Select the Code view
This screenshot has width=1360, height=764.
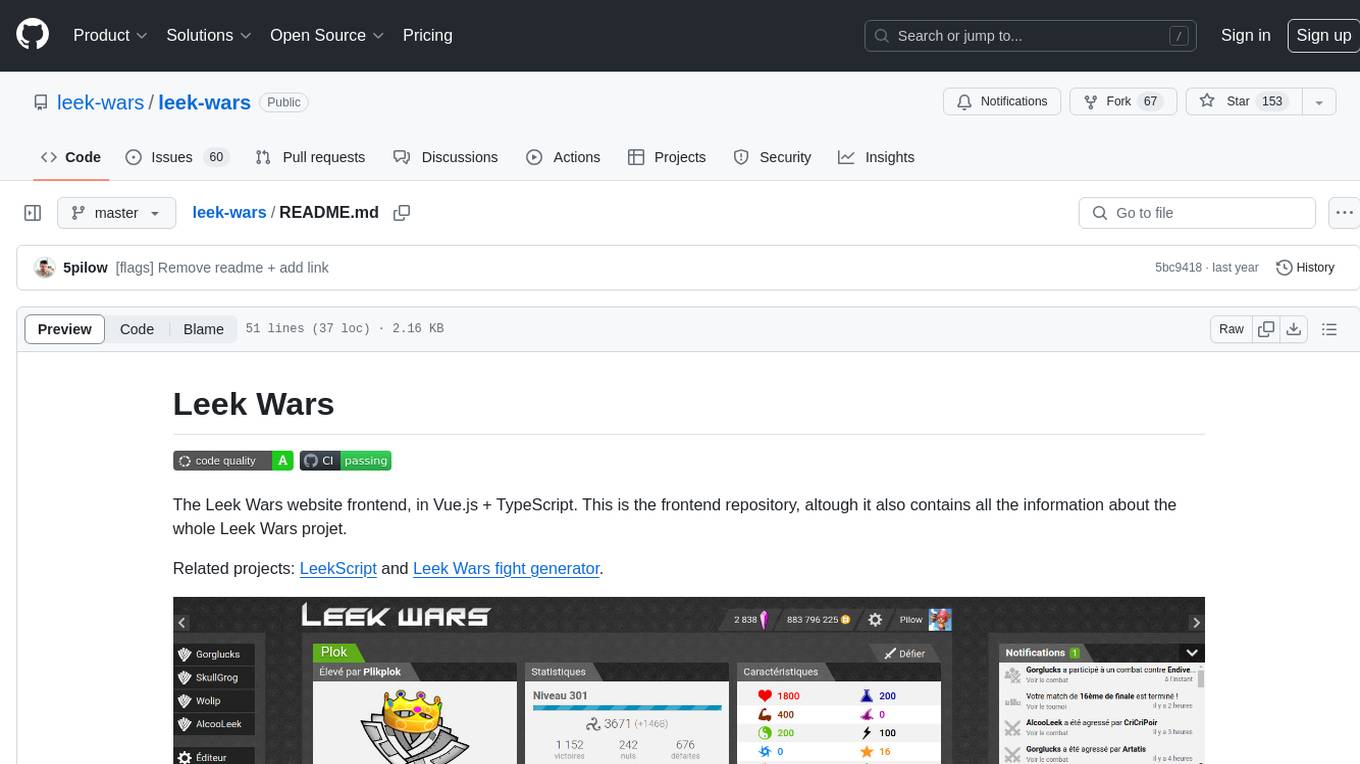[137, 329]
